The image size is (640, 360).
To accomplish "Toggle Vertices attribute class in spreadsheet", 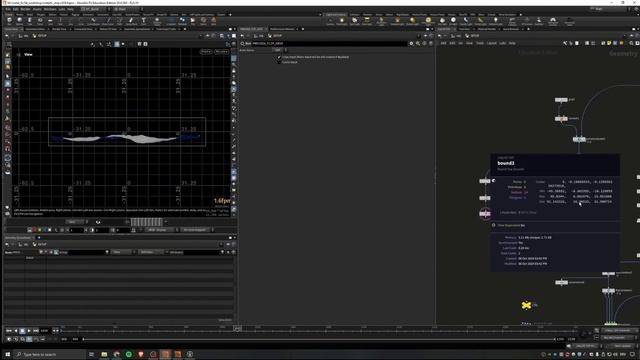I will [x=46, y=252].
